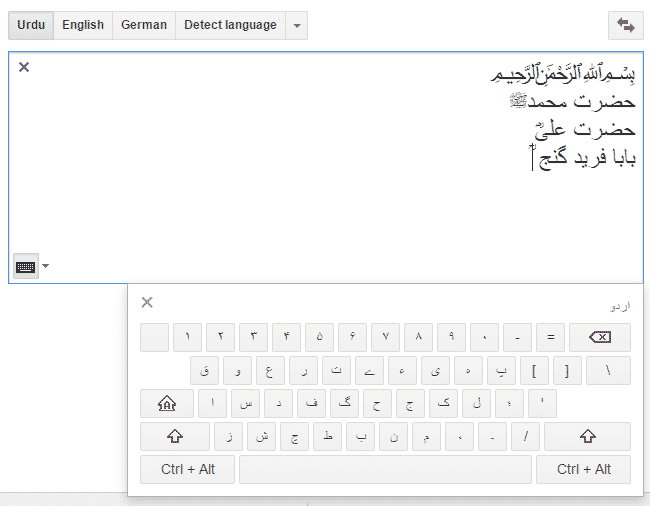Screen dimensions: 650x506
Task: Click the اردو label on the keyboard panel
Action: [x=620, y=307]
